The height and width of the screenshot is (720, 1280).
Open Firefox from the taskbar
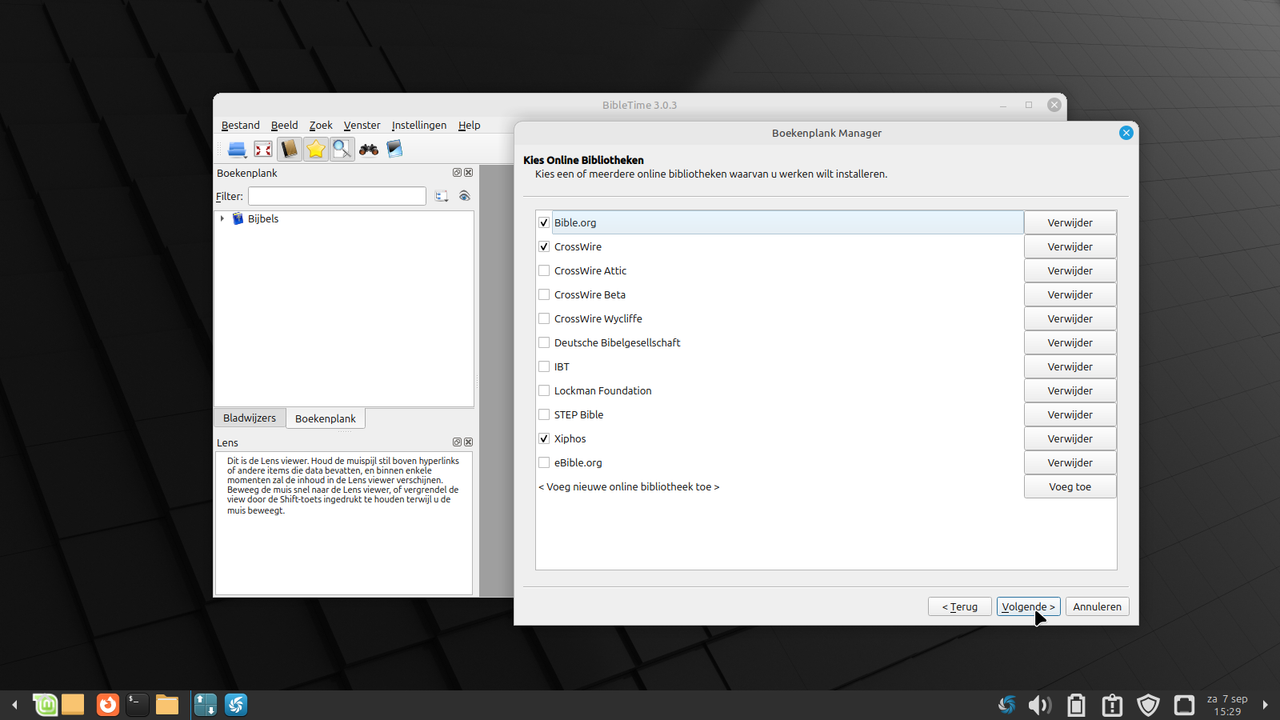(x=107, y=705)
